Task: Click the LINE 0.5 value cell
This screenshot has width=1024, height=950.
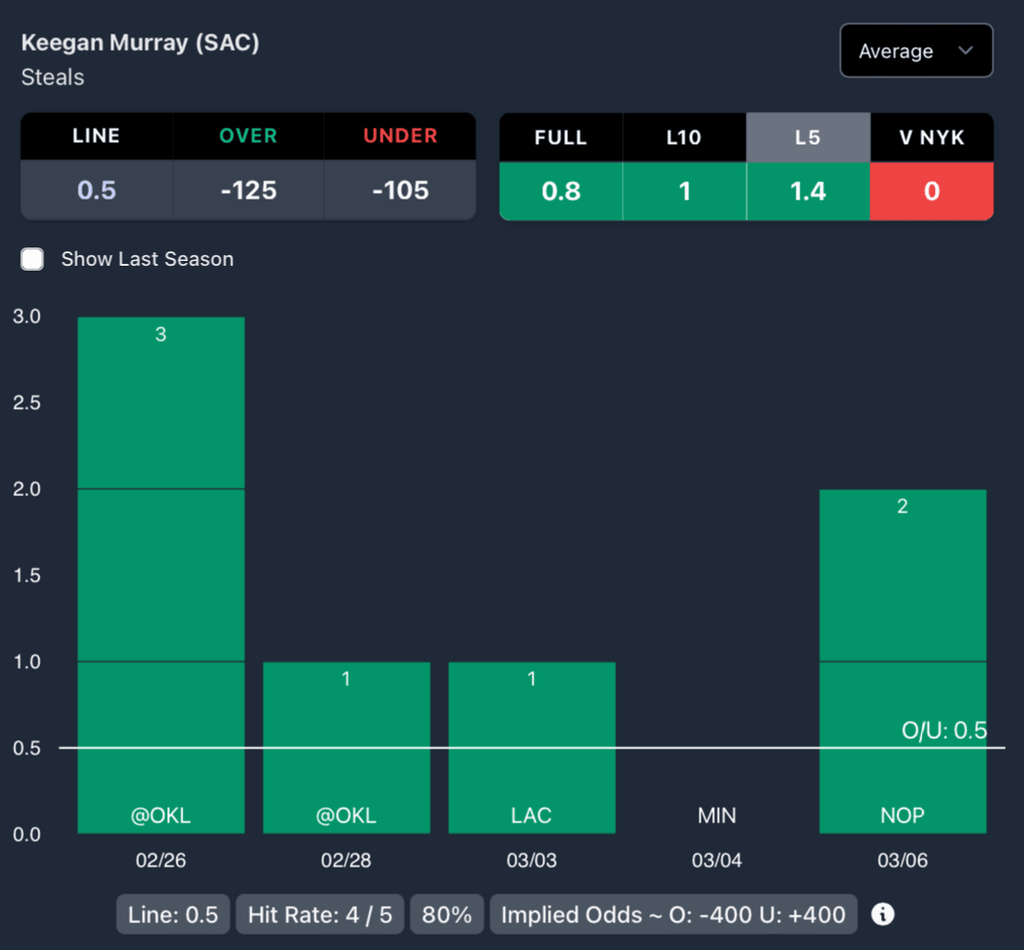Action: tap(97, 190)
